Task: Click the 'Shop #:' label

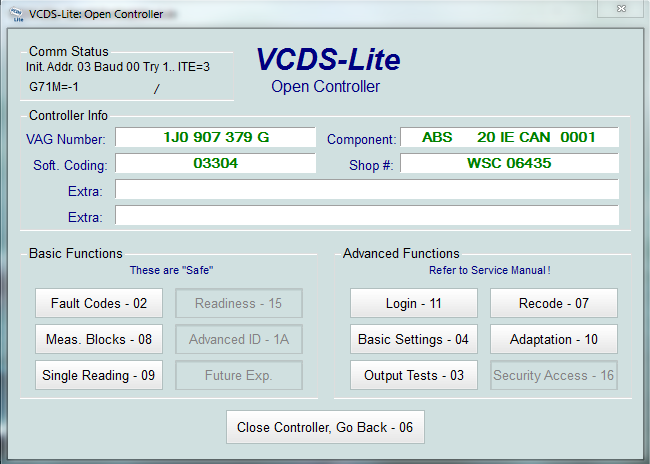Action: coord(371,165)
